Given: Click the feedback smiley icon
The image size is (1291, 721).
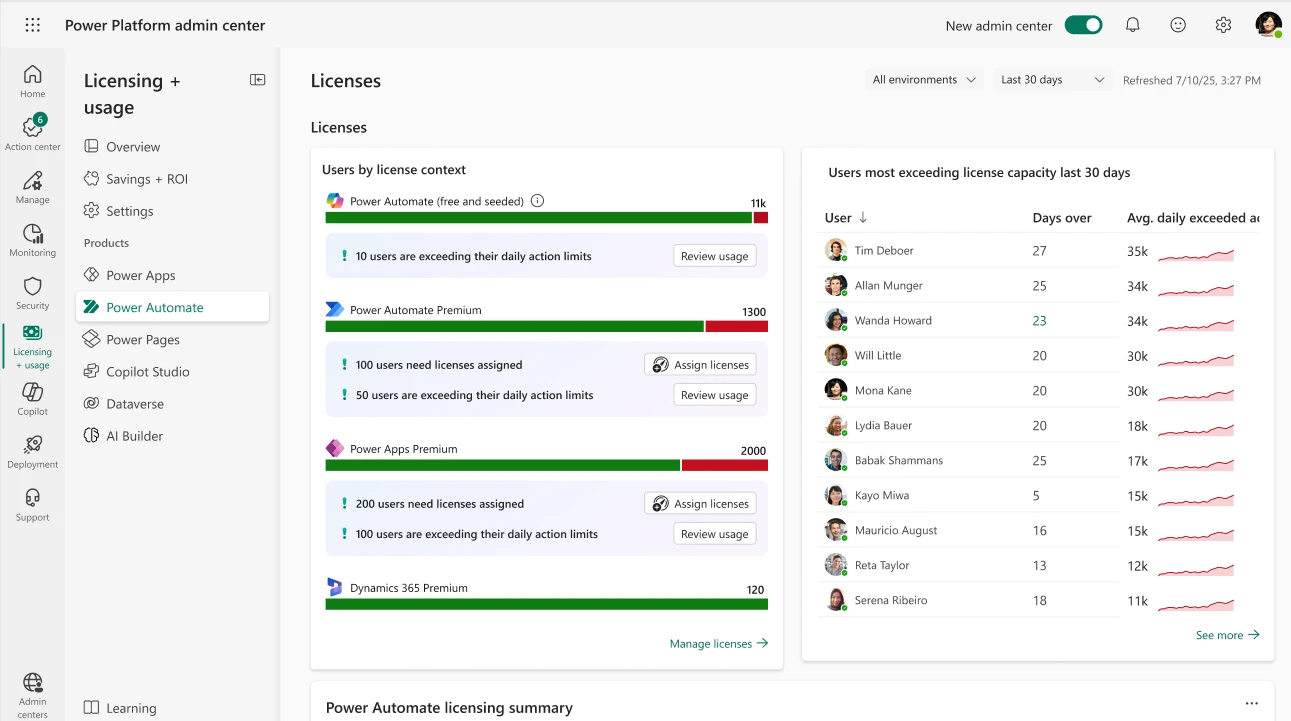Looking at the screenshot, I should click(x=1178, y=25).
